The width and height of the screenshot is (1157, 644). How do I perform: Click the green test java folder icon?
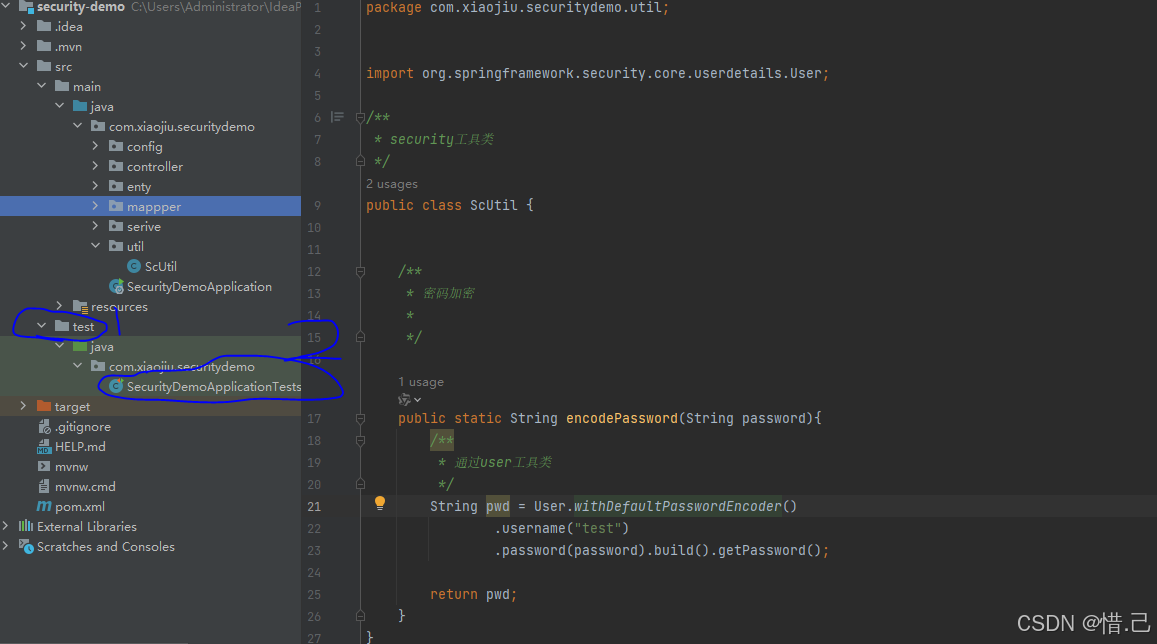click(80, 346)
